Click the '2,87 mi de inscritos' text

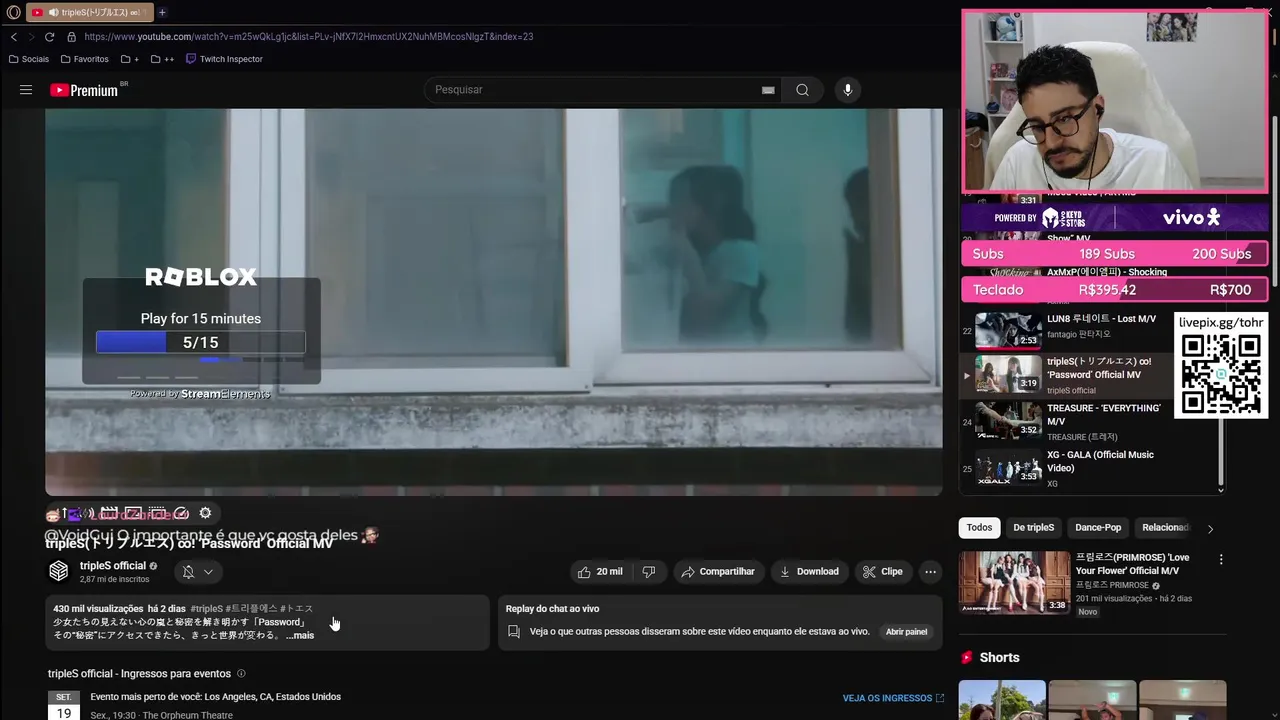click(115, 579)
